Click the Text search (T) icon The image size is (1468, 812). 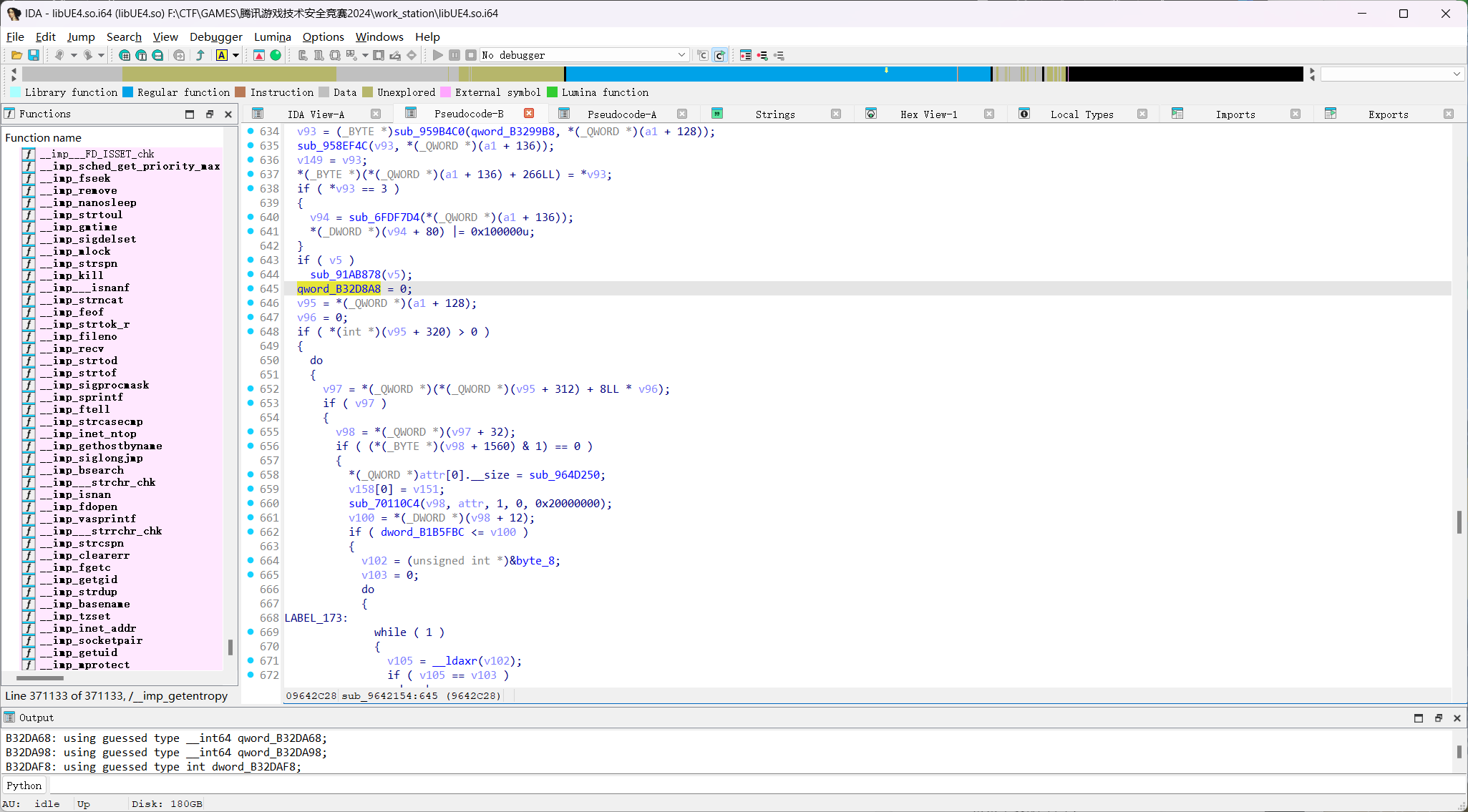coord(141,55)
